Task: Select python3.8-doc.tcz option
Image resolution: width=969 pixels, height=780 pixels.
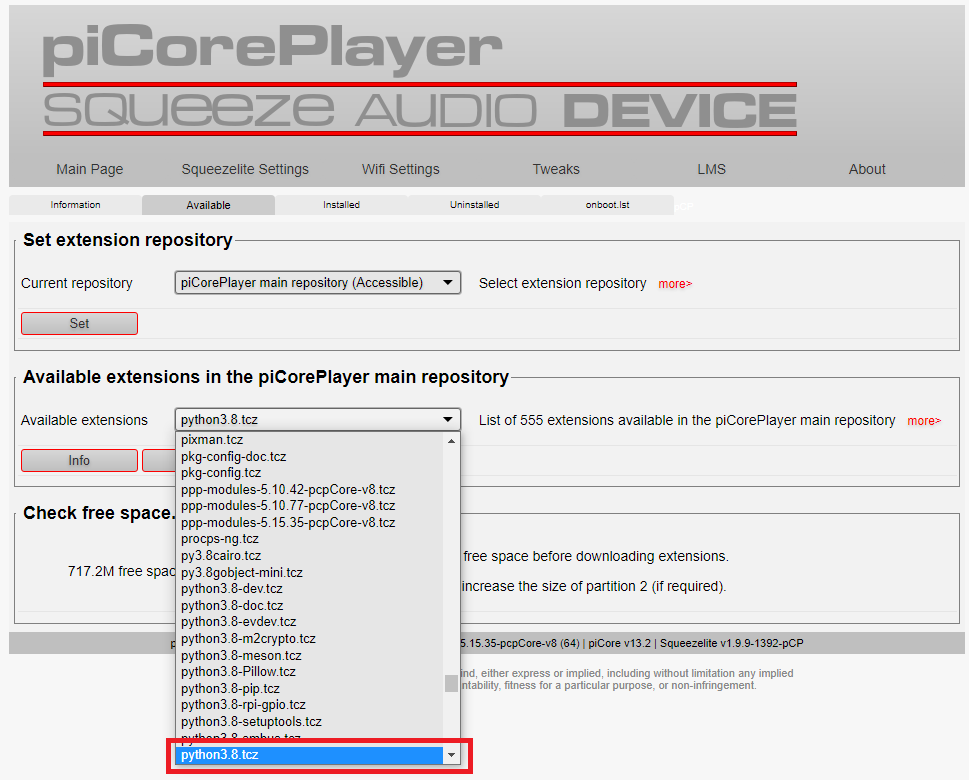Action: [x=310, y=606]
